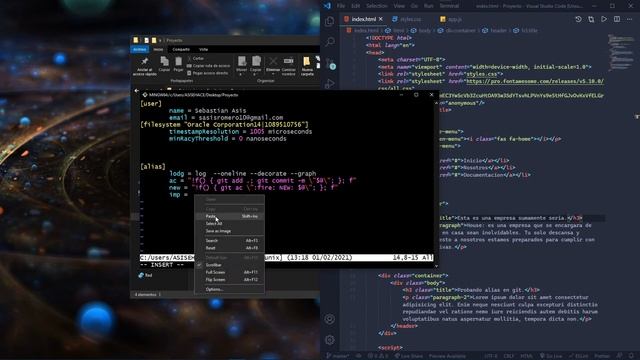
Task: Click the header breadcrumb in VS Code
Action: (494, 30)
